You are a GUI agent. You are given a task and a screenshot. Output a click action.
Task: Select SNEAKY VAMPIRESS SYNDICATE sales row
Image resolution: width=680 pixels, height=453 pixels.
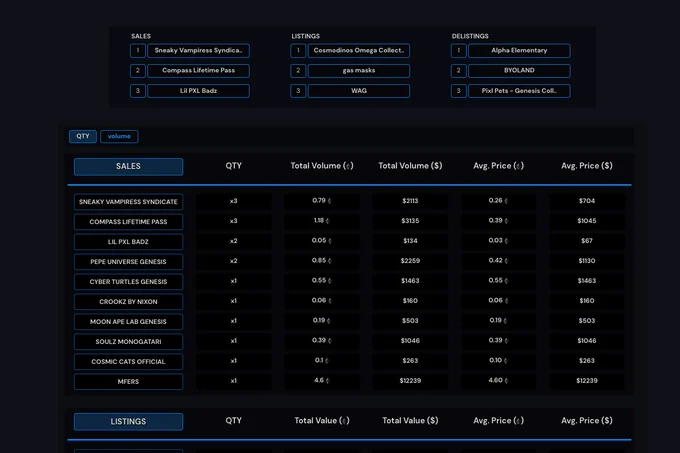pyautogui.click(x=128, y=202)
